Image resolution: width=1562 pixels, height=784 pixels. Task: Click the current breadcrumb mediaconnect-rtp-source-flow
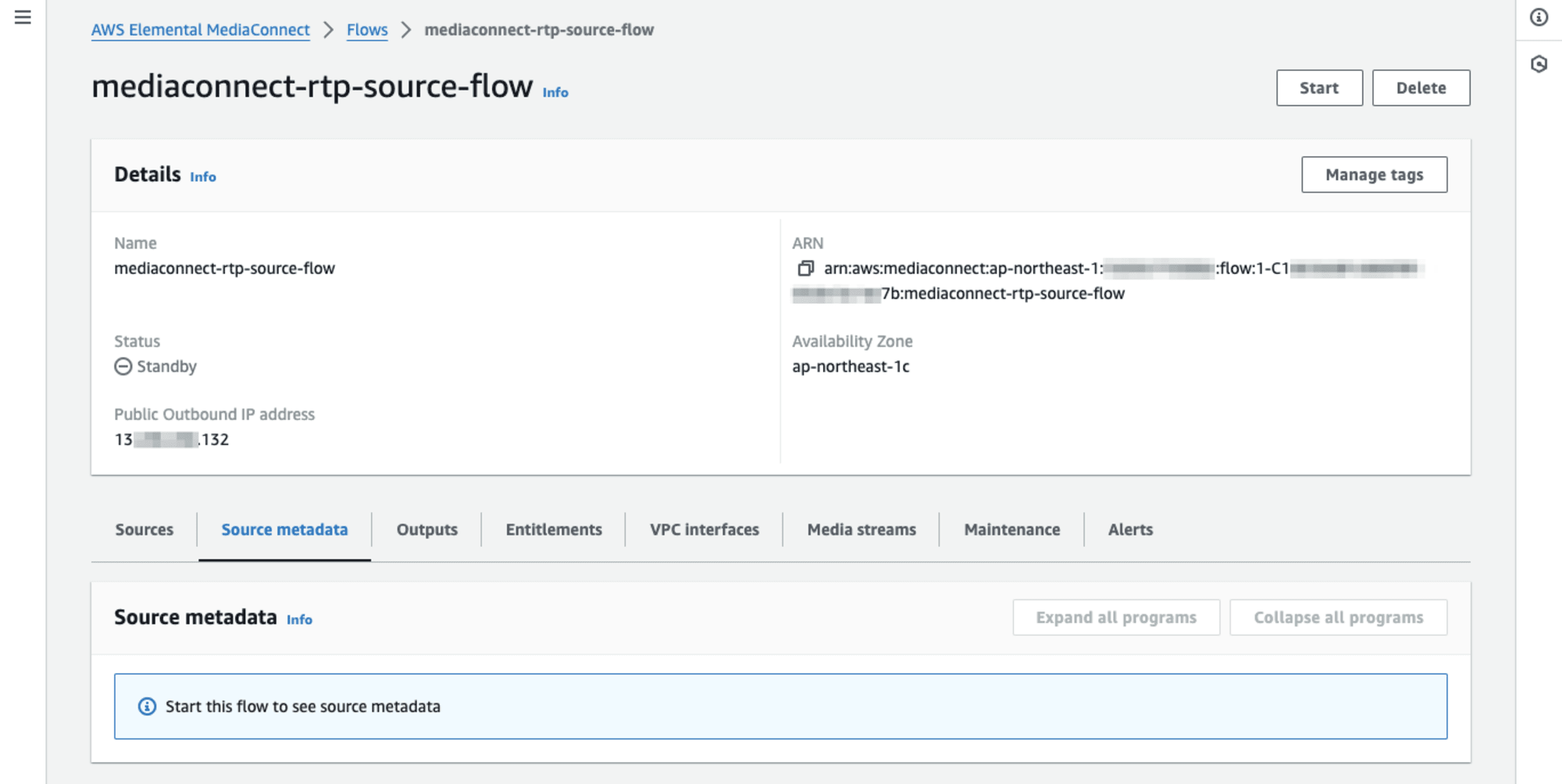pyautogui.click(x=539, y=30)
